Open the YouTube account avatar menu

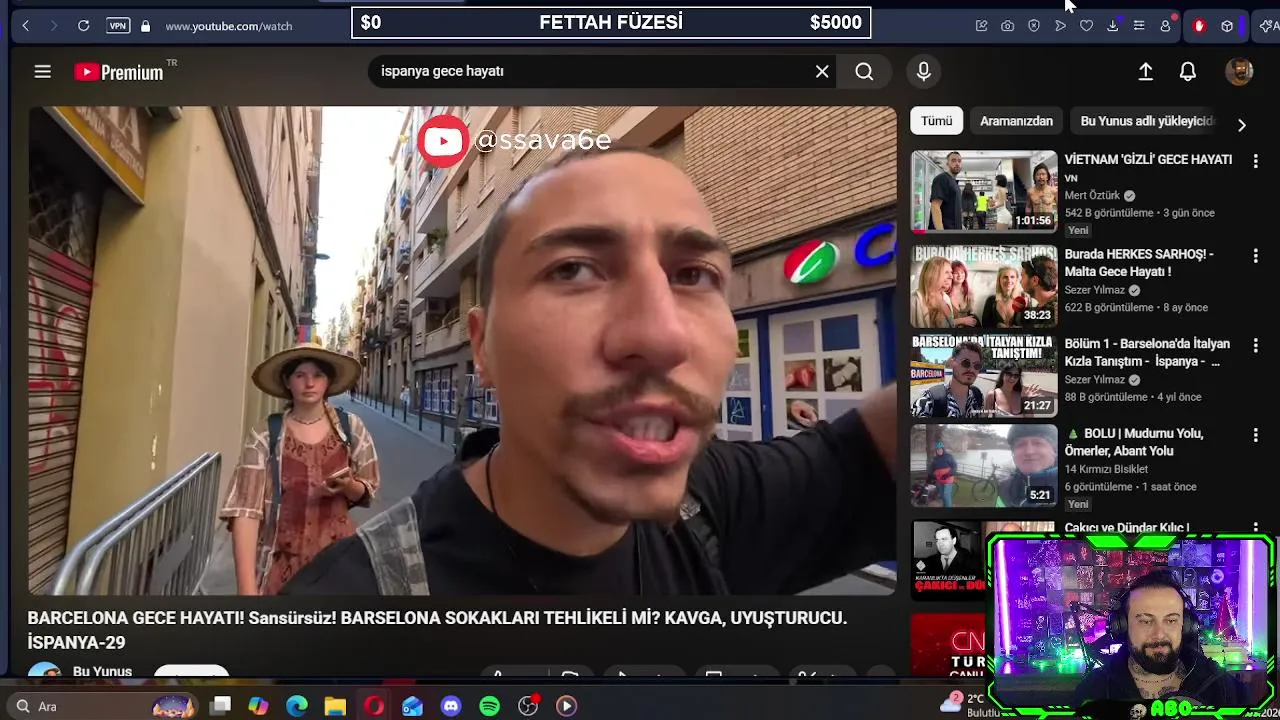tap(1239, 71)
